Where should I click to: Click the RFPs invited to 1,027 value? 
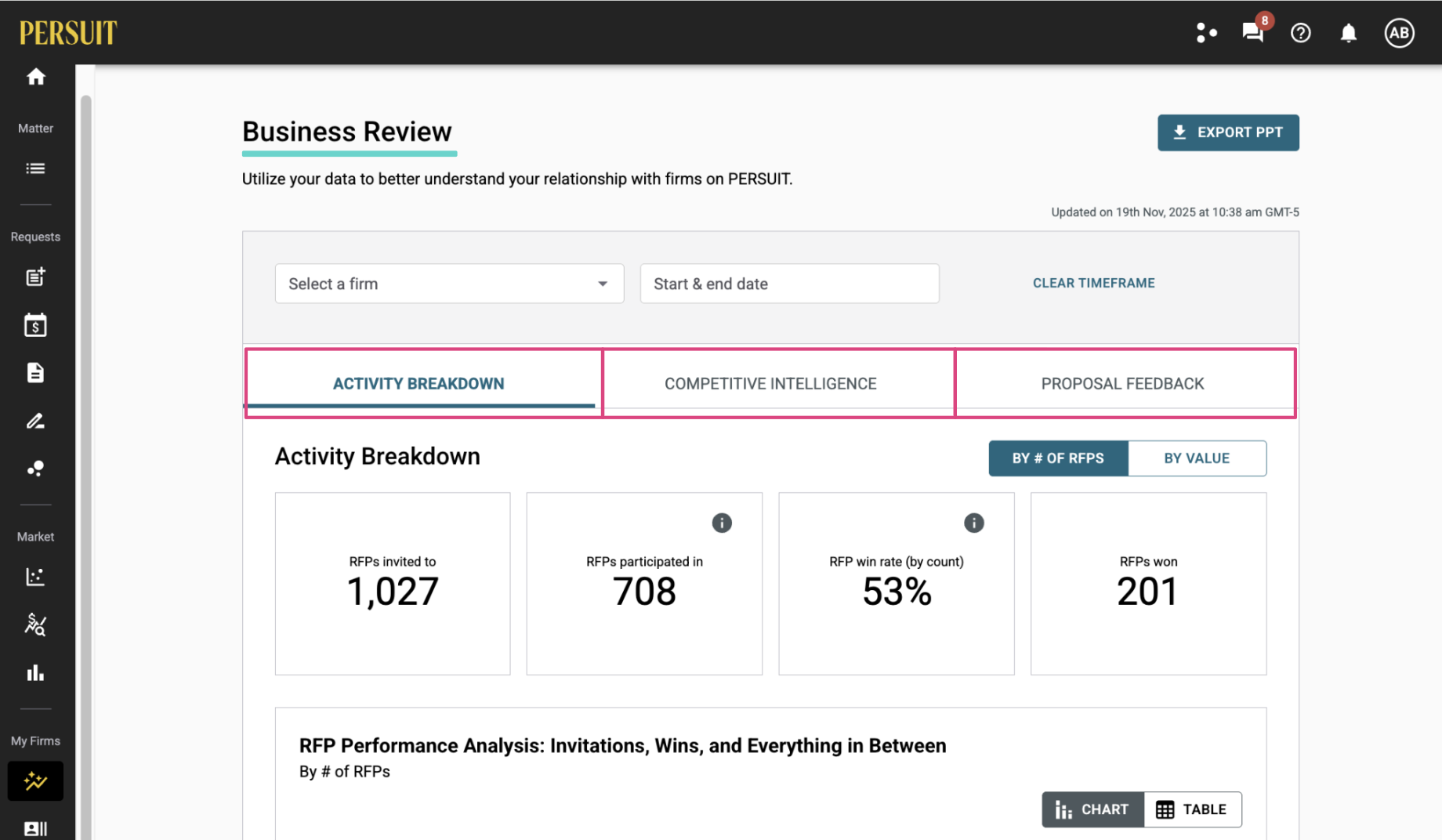point(393,592)
